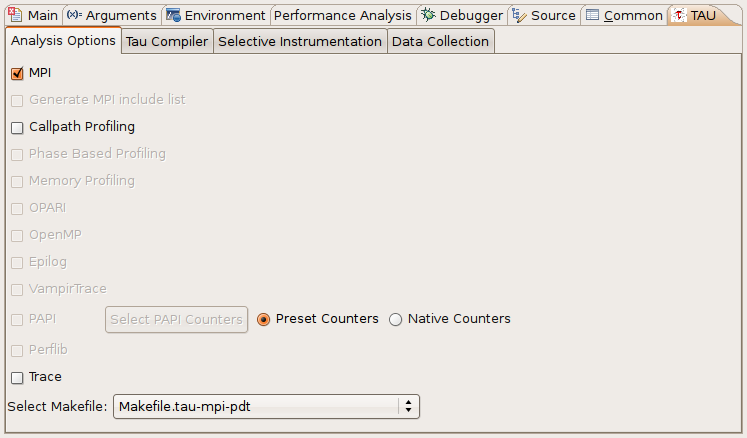Switch to Performance Analysis tab
The width and height of the screenshot is (747, 438).
[343, 16]
